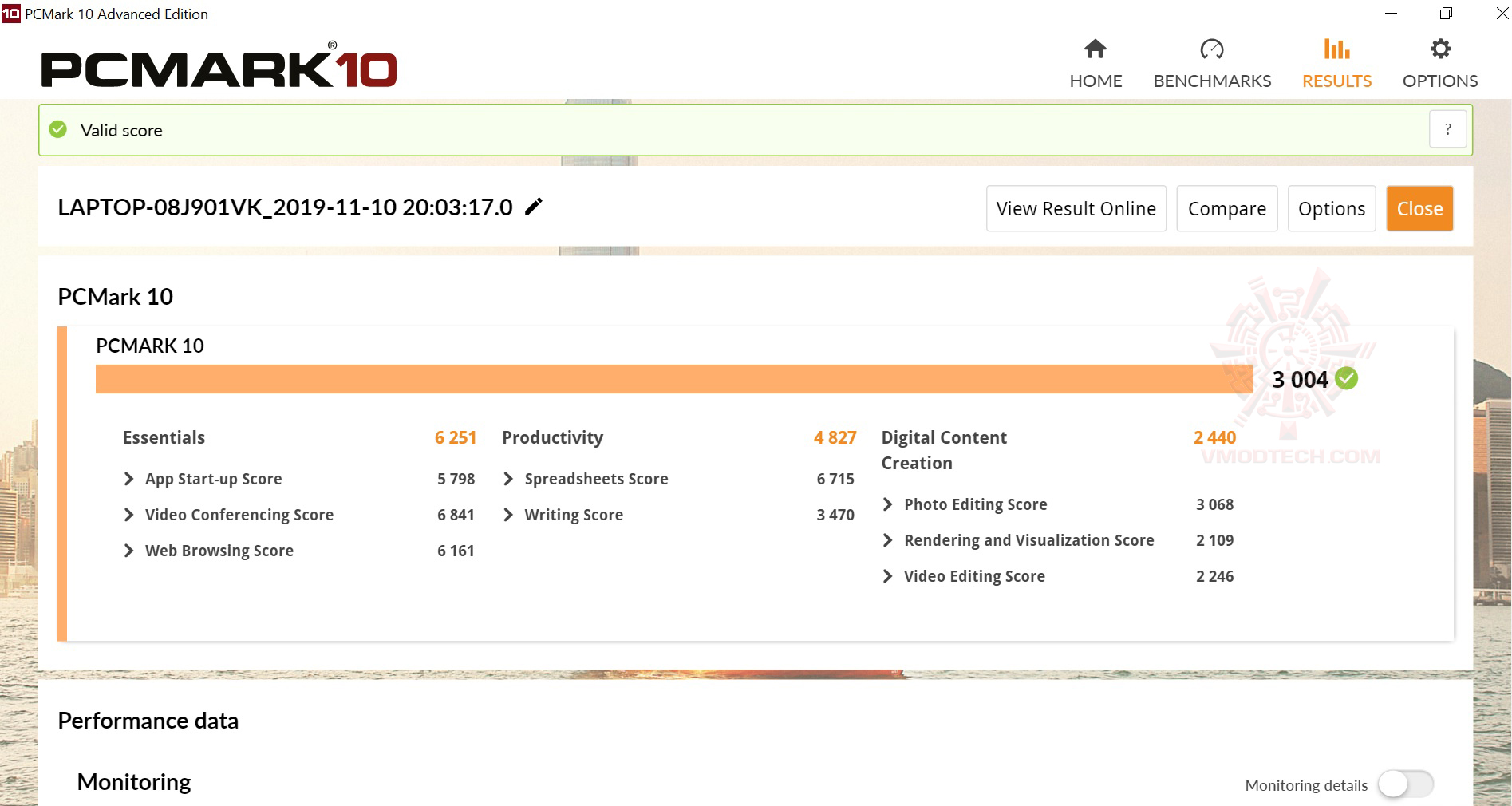This screenshot has height=806, width=1512.
Task: Click the Benchmarks gauge icon
Action: click(1212, 49)
